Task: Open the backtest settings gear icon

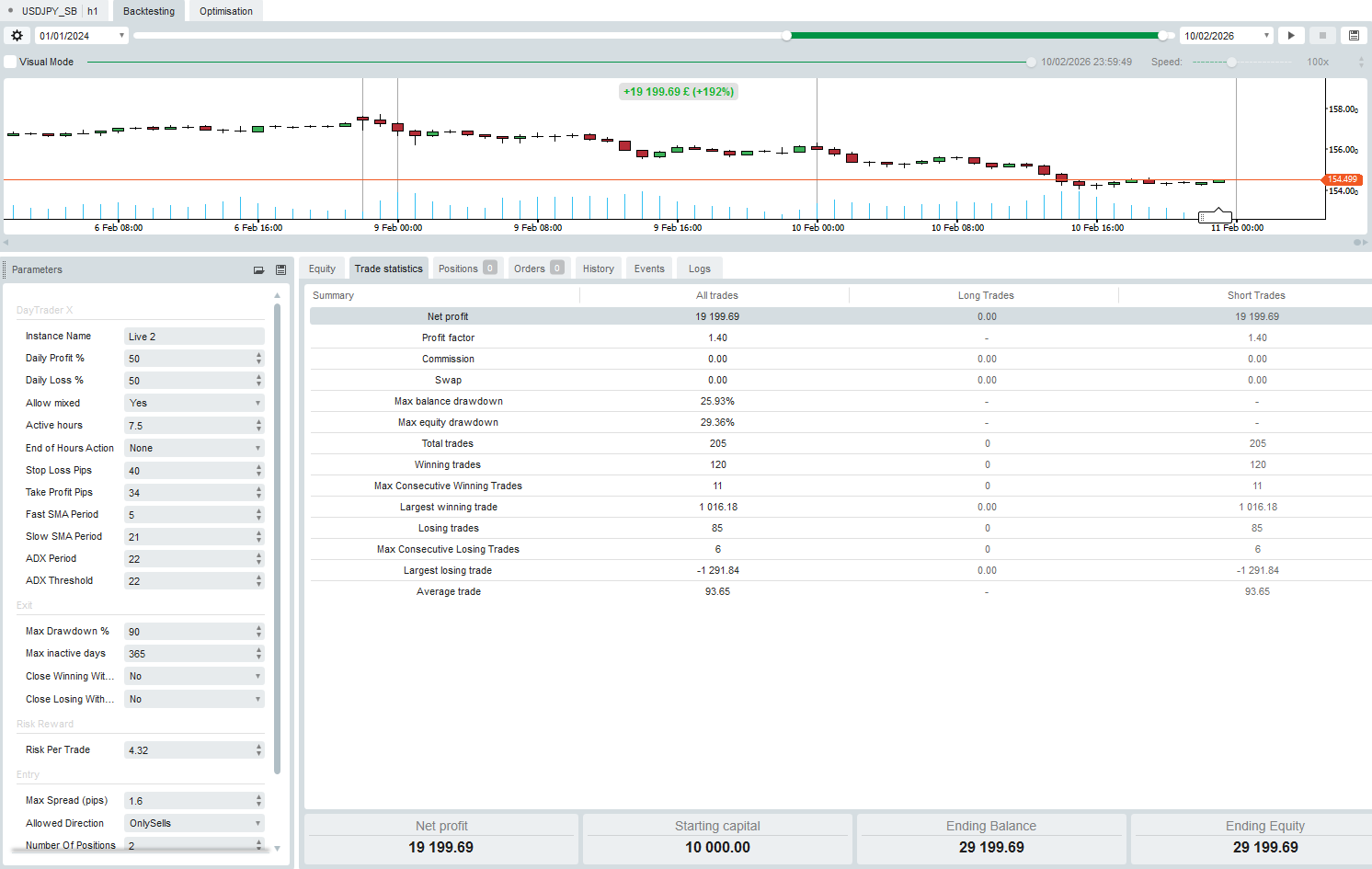Action: point(16,35)
